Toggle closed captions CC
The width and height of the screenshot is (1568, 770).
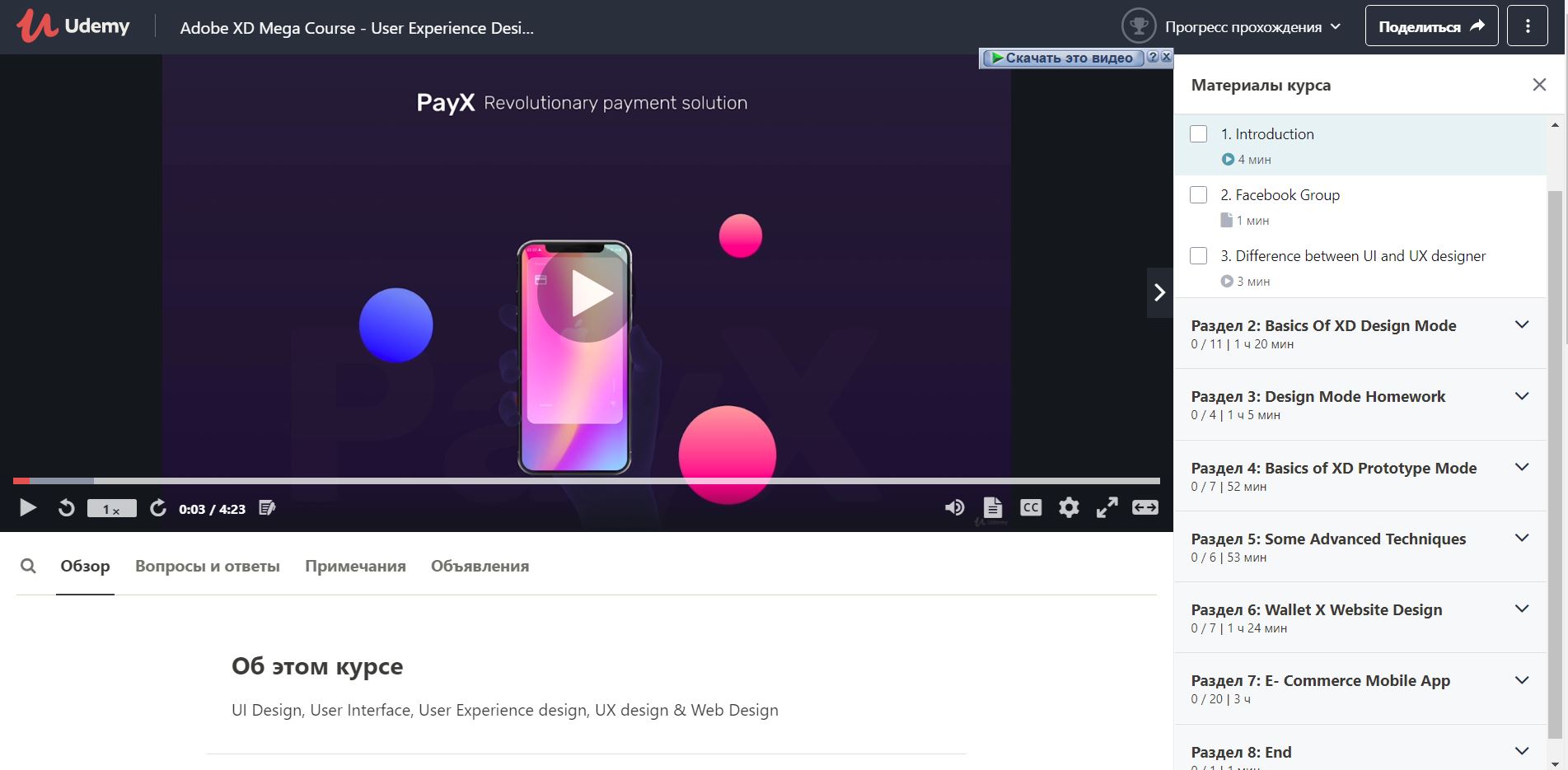pos(1031,507)
